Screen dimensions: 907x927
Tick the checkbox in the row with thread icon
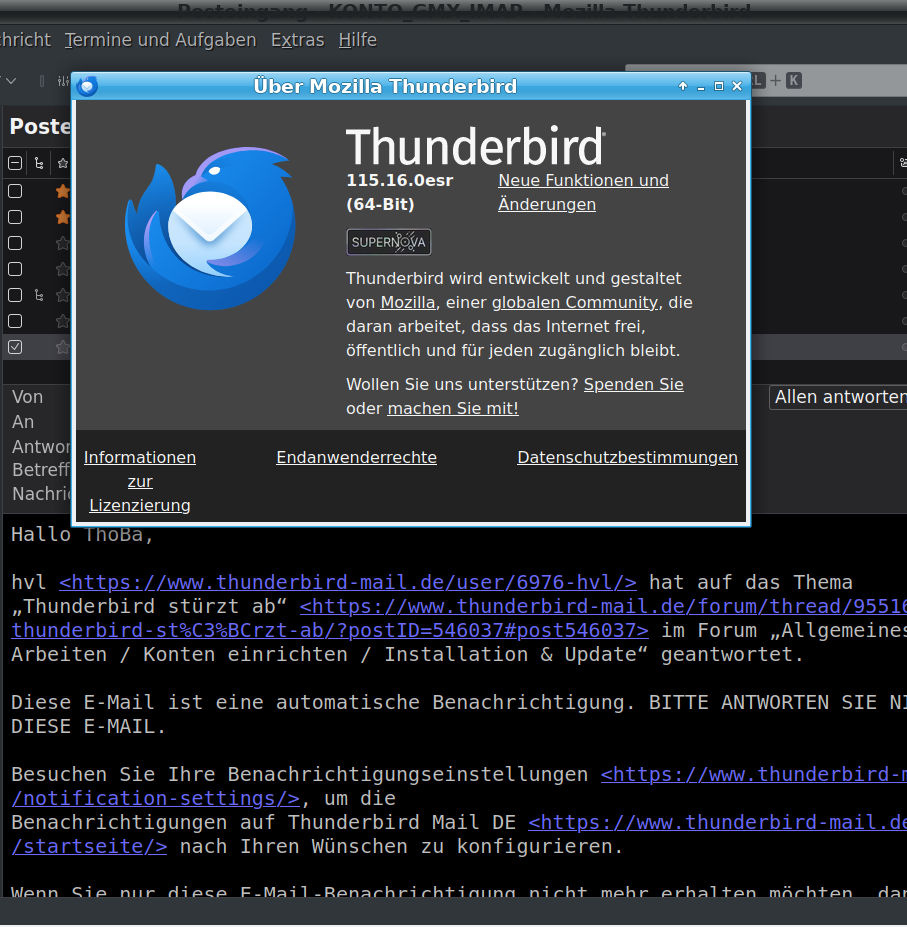[15, 295]
